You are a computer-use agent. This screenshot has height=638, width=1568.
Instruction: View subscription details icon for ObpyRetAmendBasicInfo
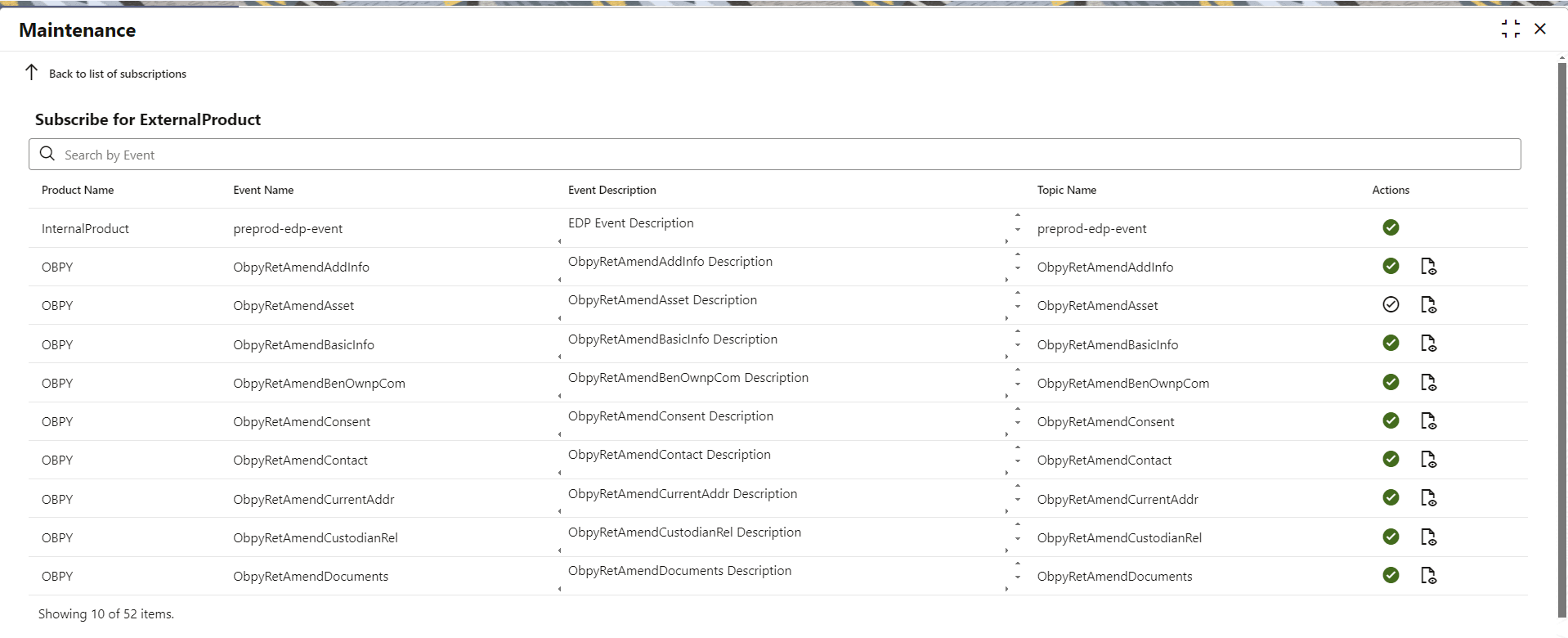(1428, 343)
